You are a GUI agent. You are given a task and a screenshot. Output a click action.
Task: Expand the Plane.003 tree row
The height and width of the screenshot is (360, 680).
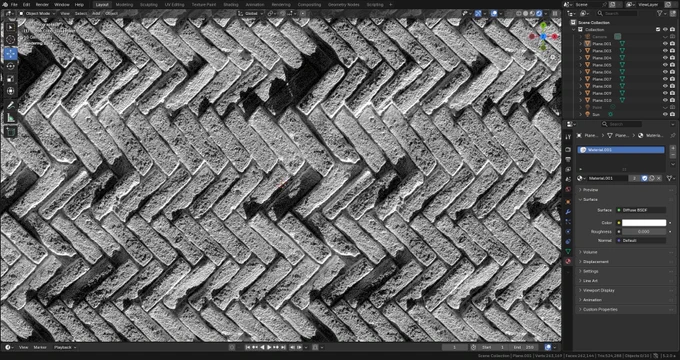(581, 51)
